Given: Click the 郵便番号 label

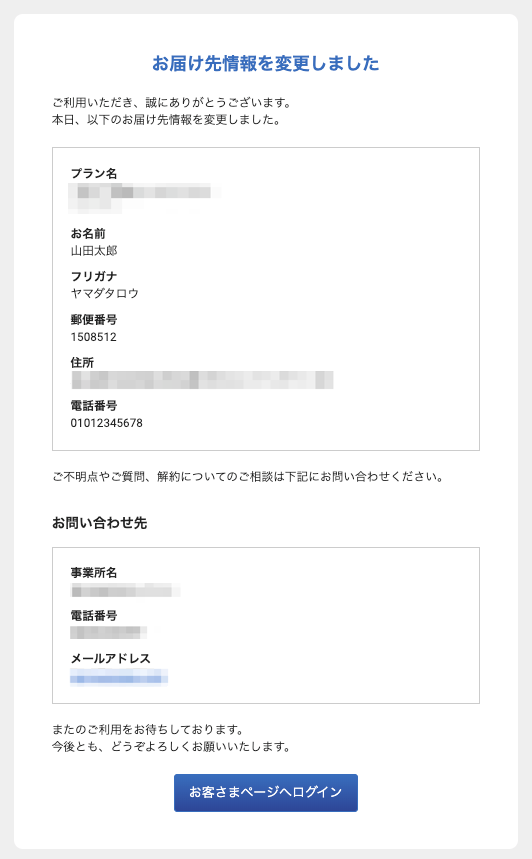Looking at the screenshot, I should tap(94, 320).
